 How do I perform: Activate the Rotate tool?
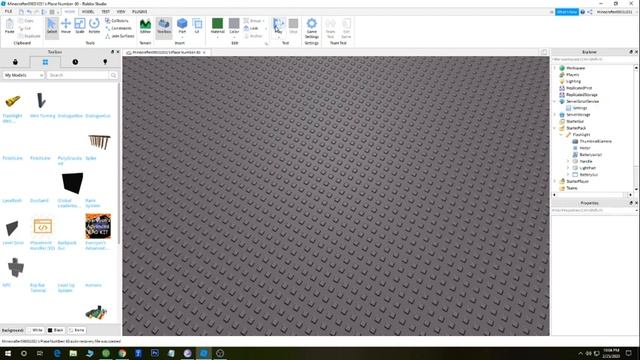tap(94, 27)
